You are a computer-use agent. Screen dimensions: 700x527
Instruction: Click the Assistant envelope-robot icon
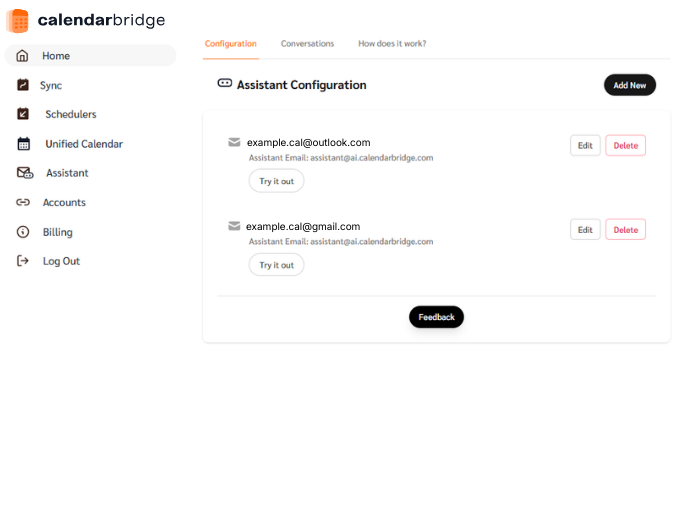pos(25,173)
